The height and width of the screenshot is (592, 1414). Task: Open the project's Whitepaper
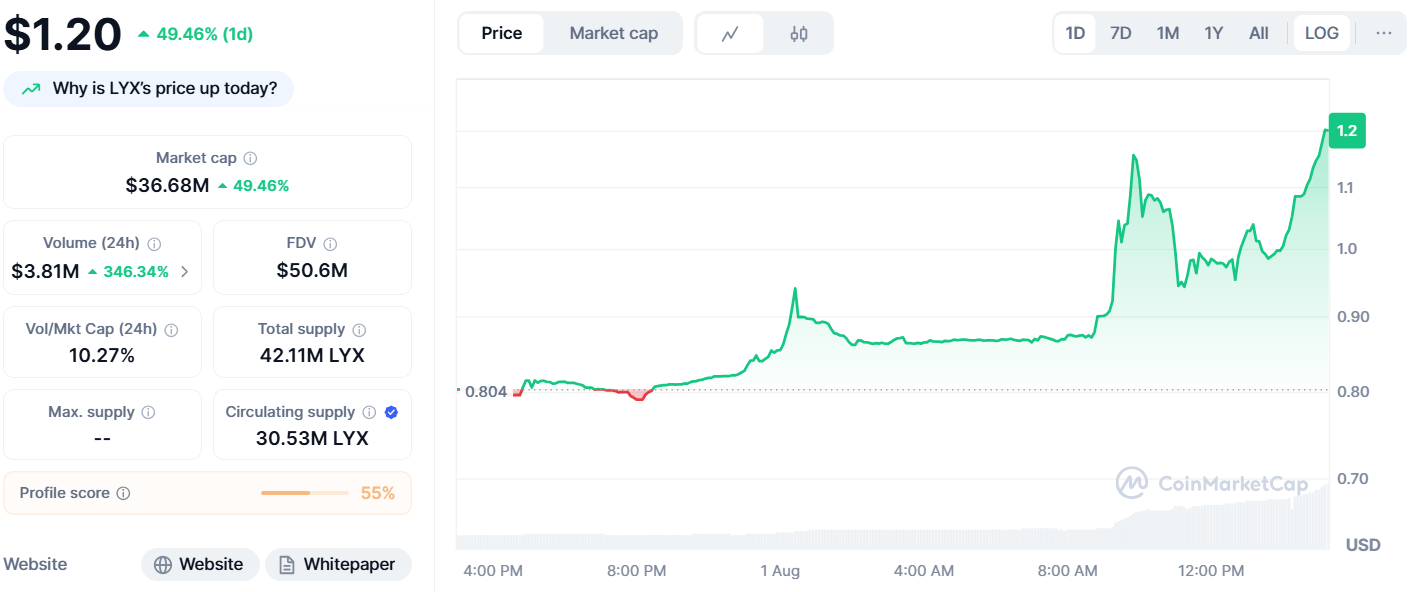tap(338, 564)
